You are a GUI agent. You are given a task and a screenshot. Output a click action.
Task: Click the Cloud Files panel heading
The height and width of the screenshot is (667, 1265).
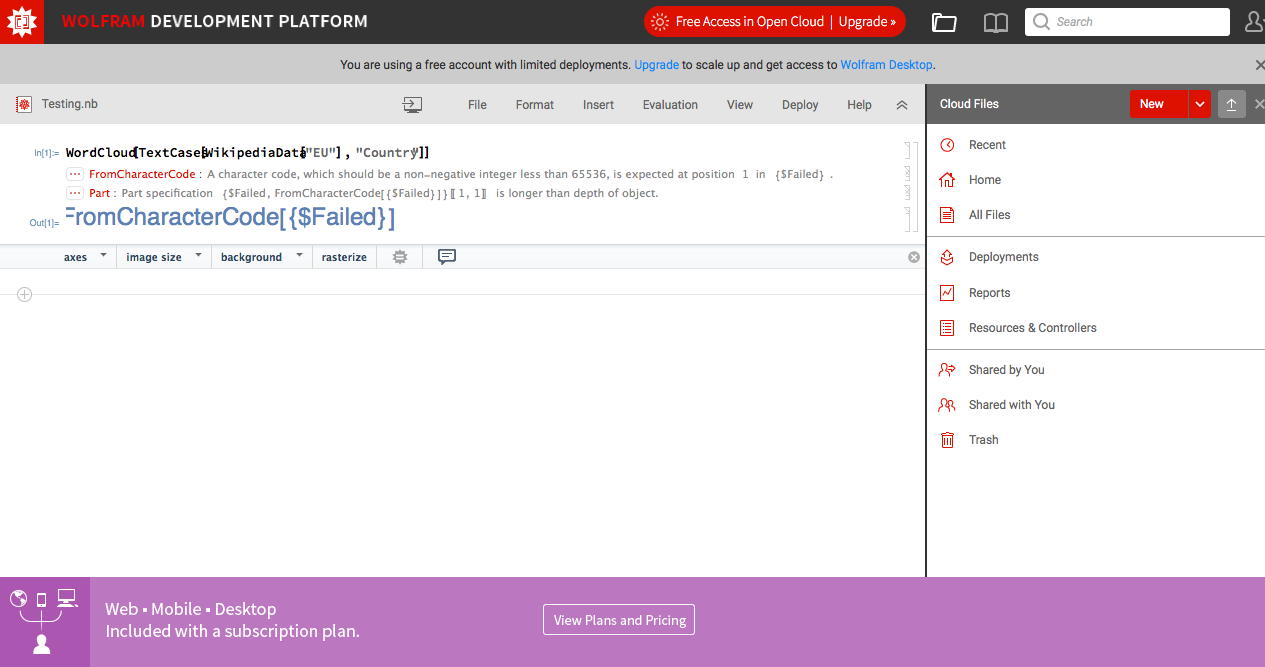coord(969,104)
